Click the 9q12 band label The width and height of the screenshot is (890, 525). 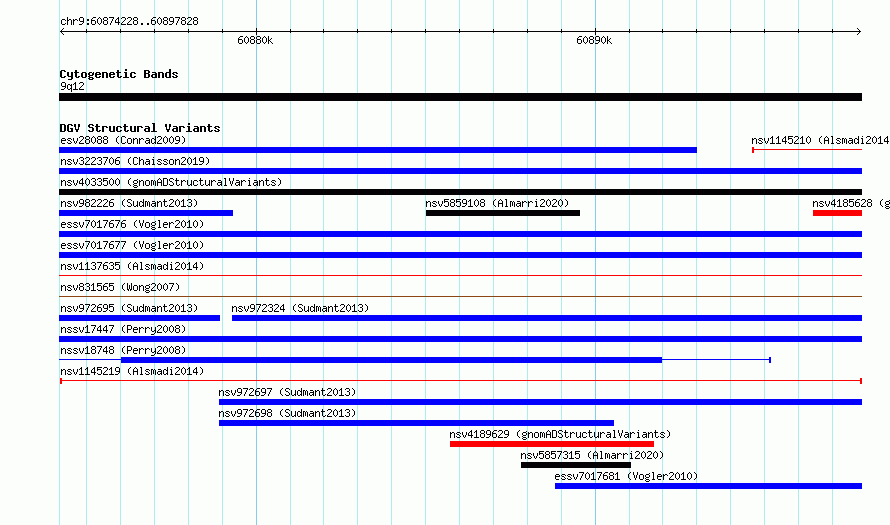point(72,86)
